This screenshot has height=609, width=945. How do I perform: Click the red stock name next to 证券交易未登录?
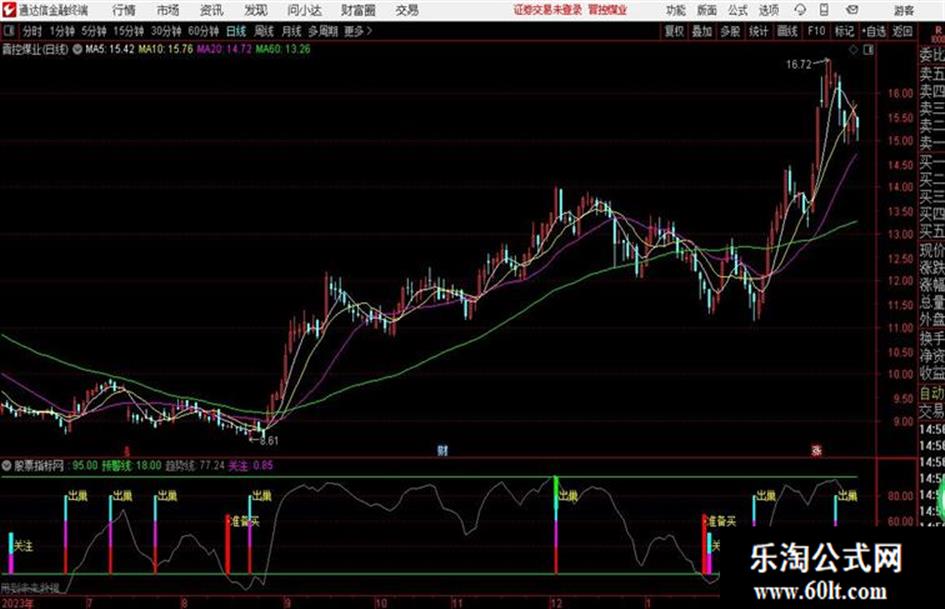pos(608,10)
